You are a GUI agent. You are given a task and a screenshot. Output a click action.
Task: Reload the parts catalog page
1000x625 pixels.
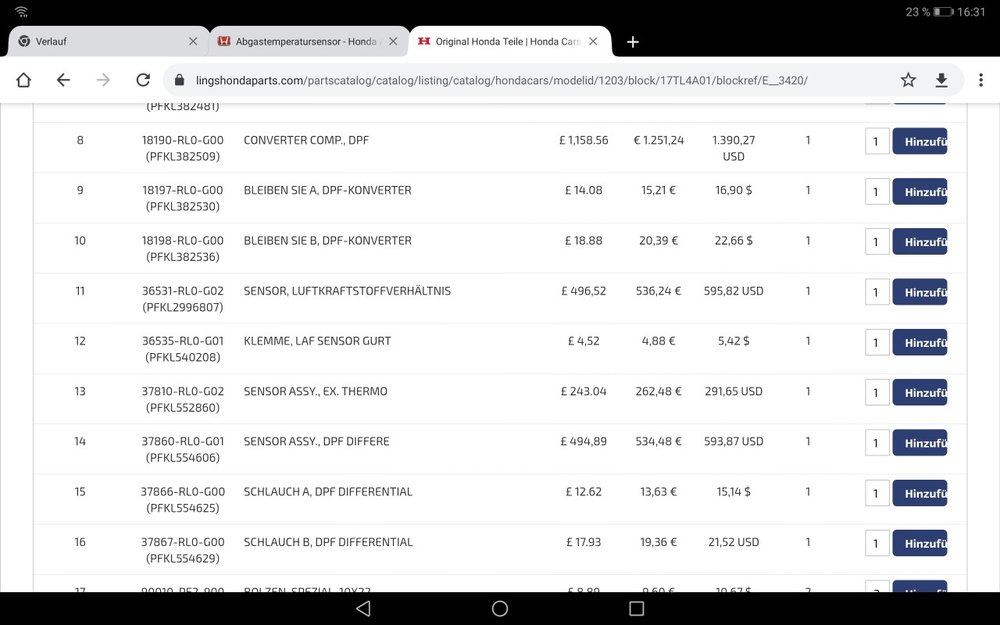(143, 79)
